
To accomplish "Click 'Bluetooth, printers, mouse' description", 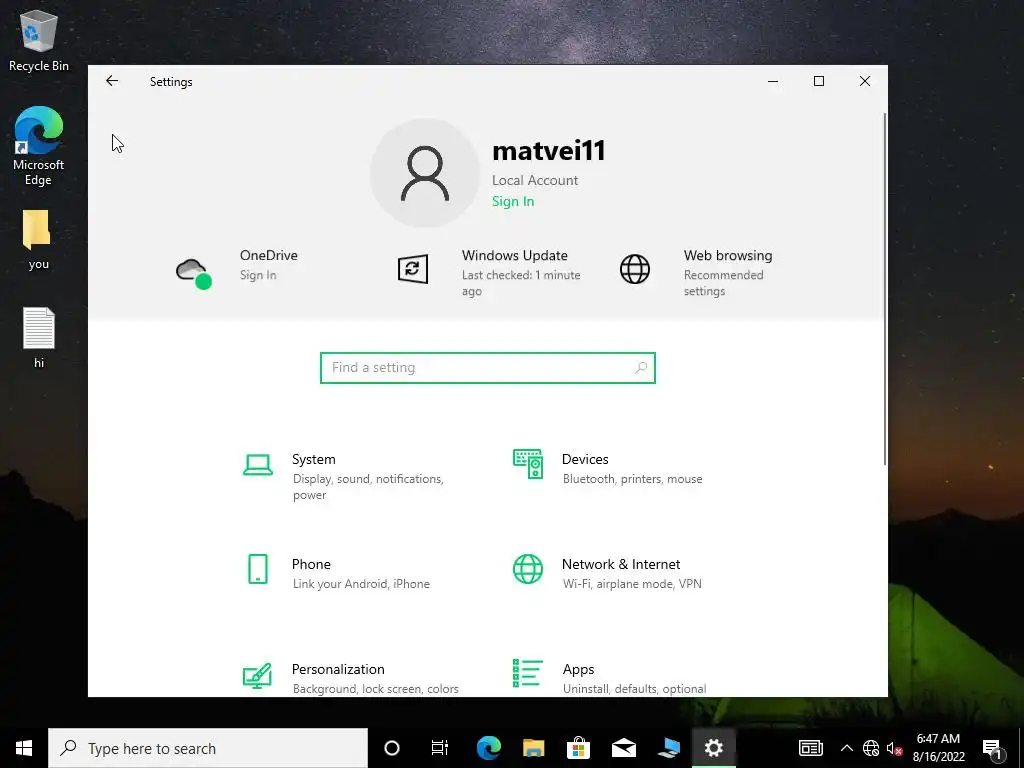I will point(632,479).
